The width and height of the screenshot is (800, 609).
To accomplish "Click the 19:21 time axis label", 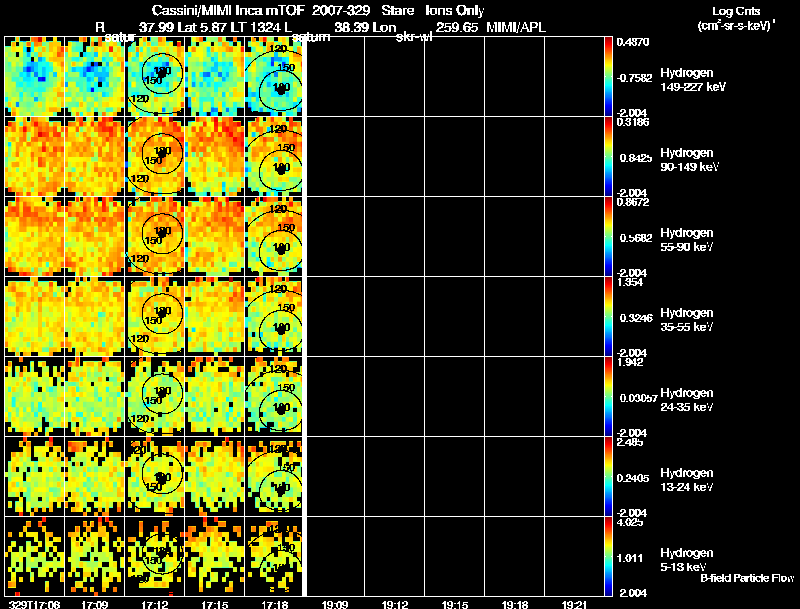I will tap(574, 604).
